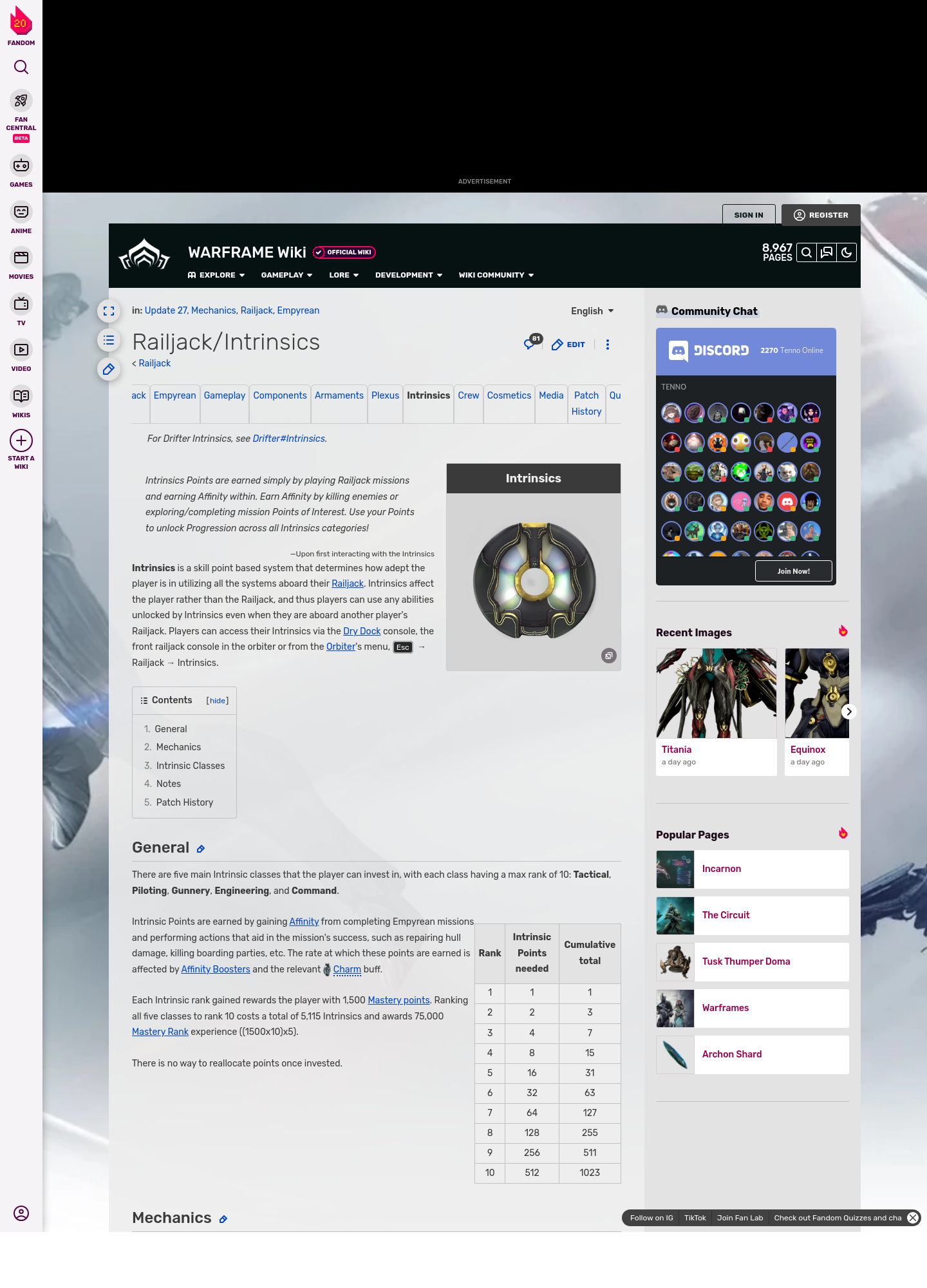Switch to the Plexus tab

click(386, 395)
